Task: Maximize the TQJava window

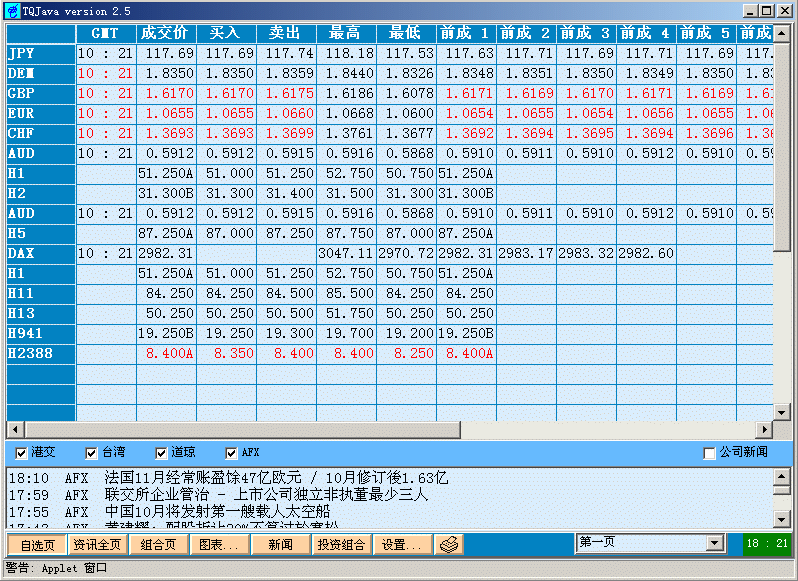Action: (x=766, y=11)
